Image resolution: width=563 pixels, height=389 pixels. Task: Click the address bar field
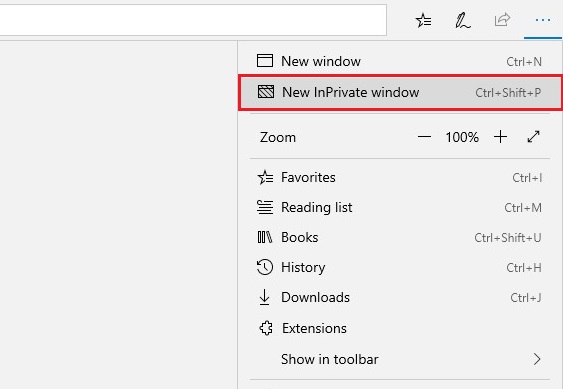click(x=193, y=20)
